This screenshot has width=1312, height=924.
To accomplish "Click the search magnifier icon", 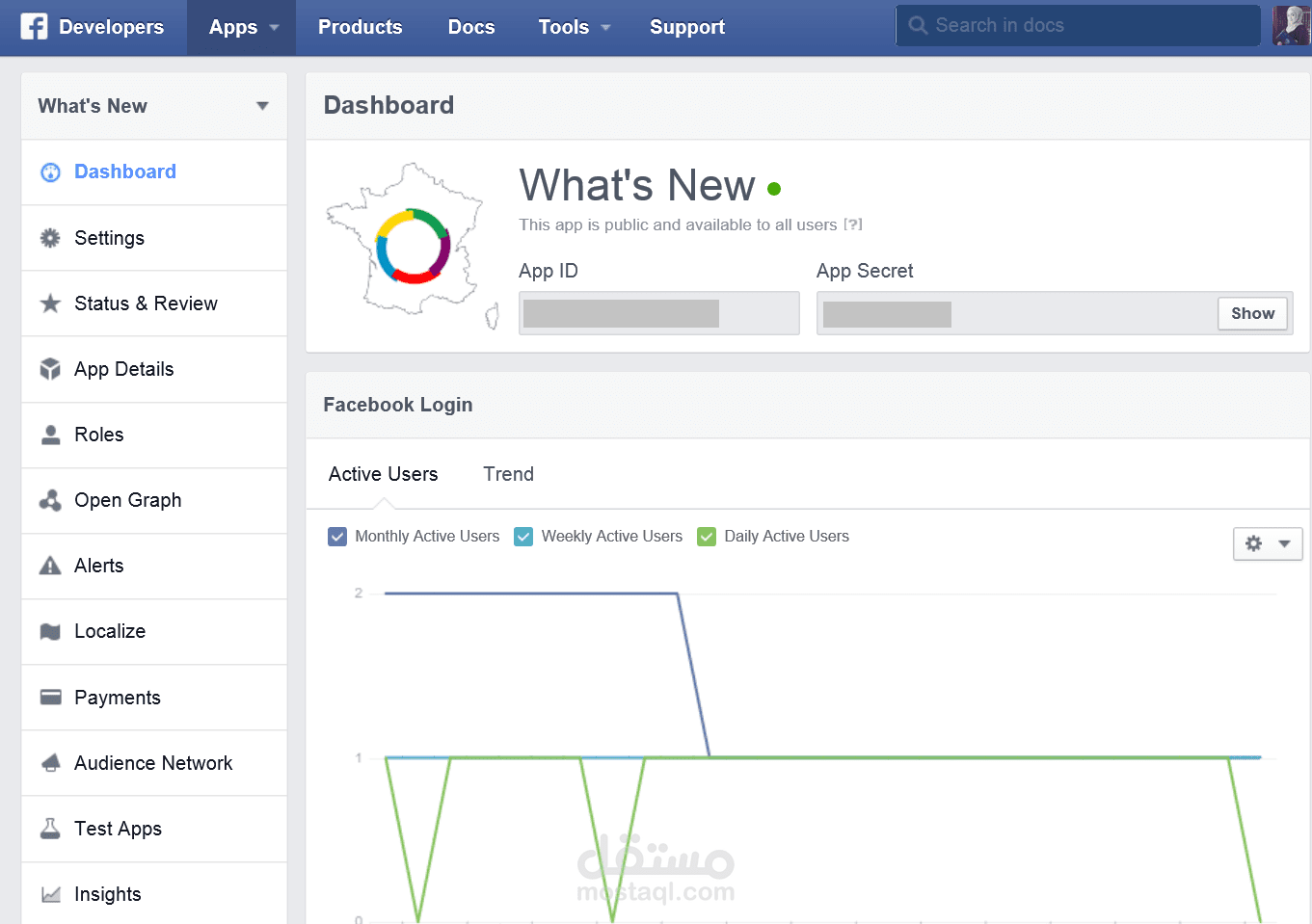I will pos(918,25).
